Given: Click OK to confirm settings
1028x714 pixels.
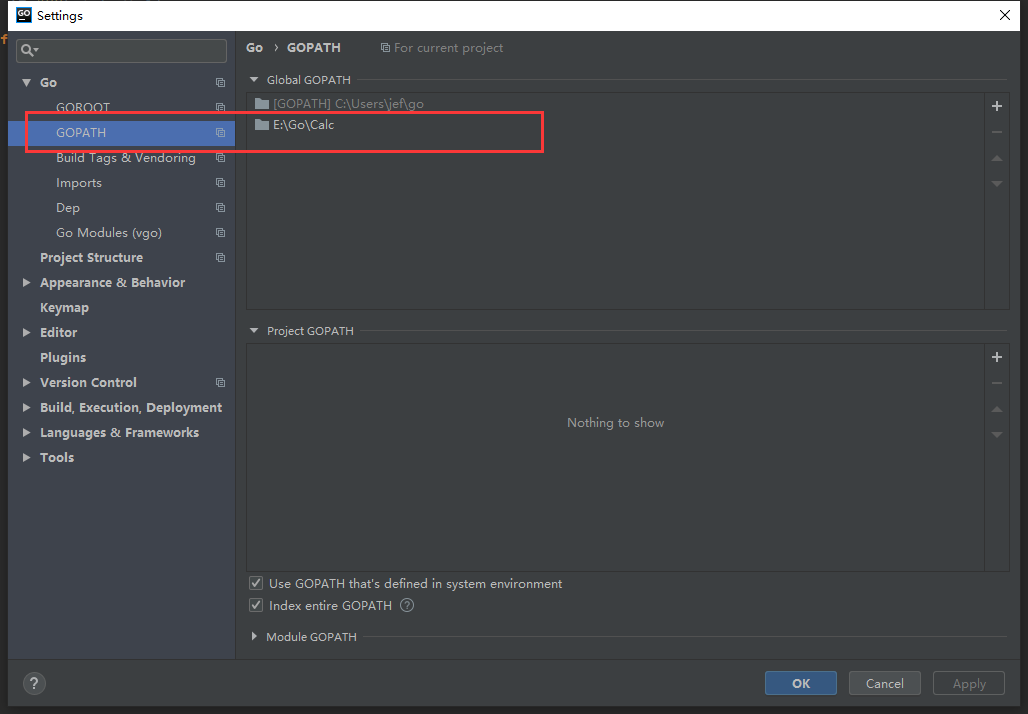Looking at the screenshot, I should [x=801, y=683].
